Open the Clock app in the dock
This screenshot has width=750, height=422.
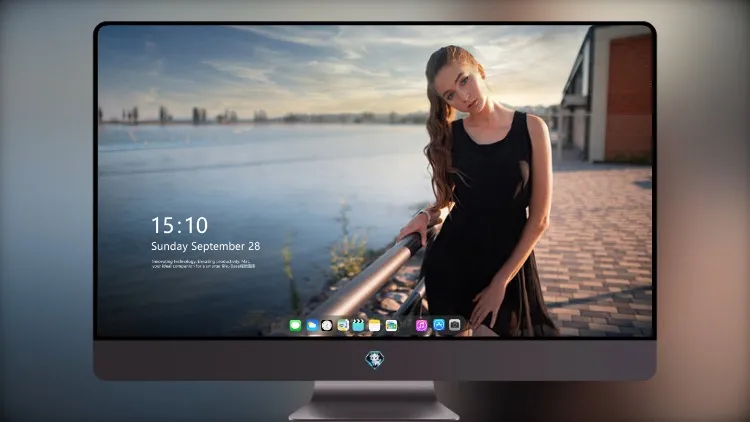pyautogui.click(x=327, y=325)
